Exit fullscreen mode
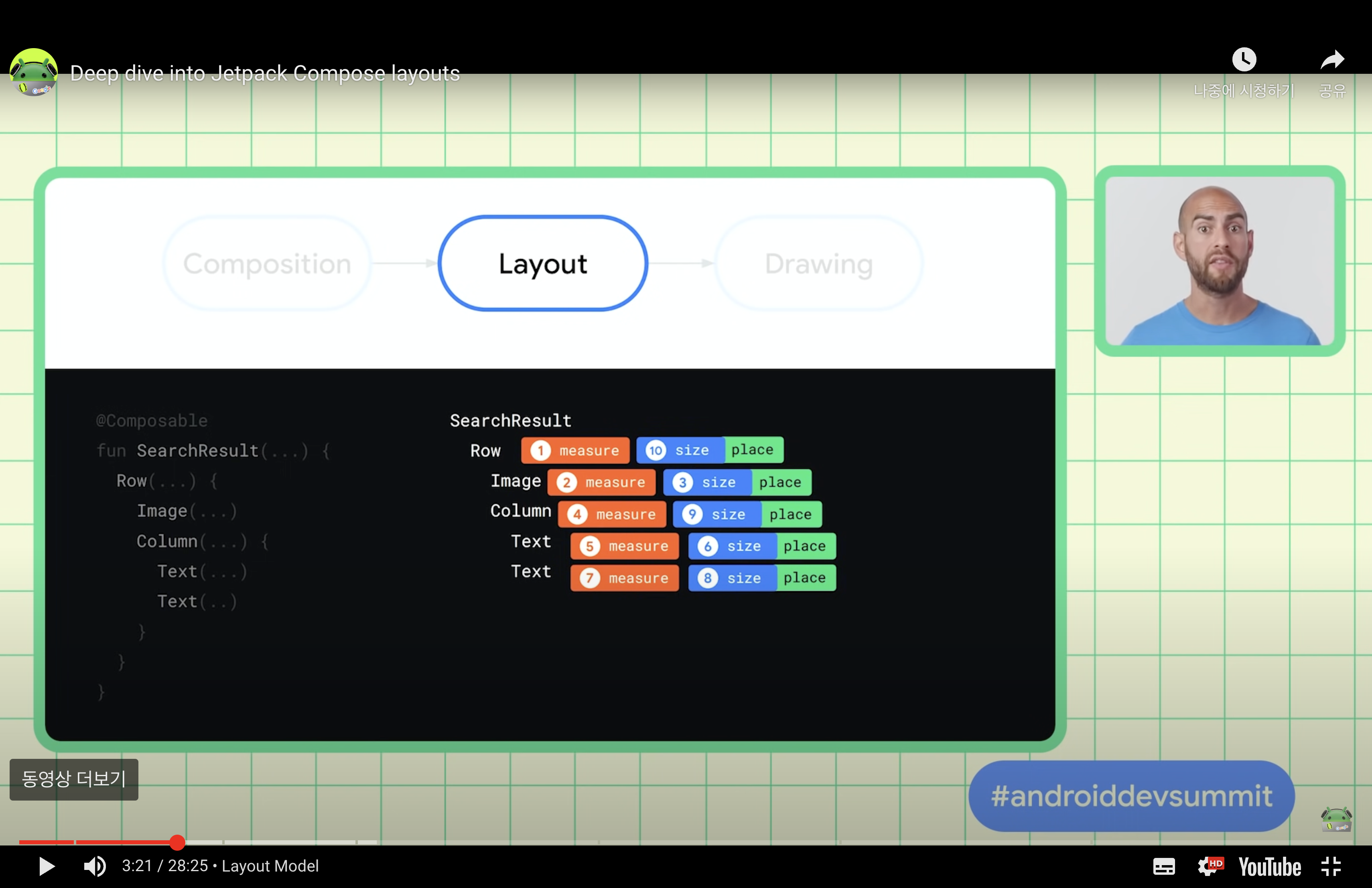This screenshot has height=888, width=1372. (1331, 866)
